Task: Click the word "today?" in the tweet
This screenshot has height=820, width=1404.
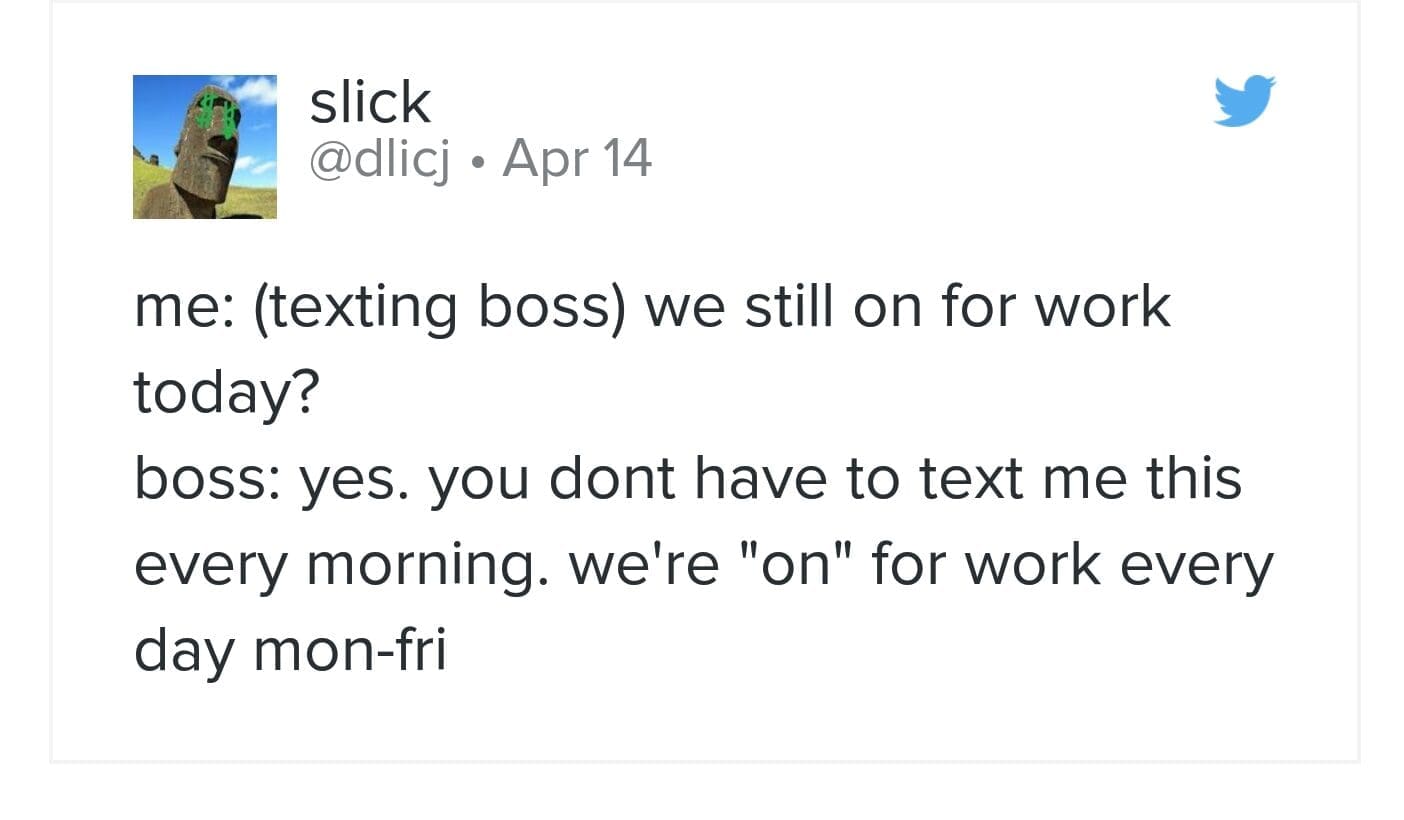Action: 224,394
